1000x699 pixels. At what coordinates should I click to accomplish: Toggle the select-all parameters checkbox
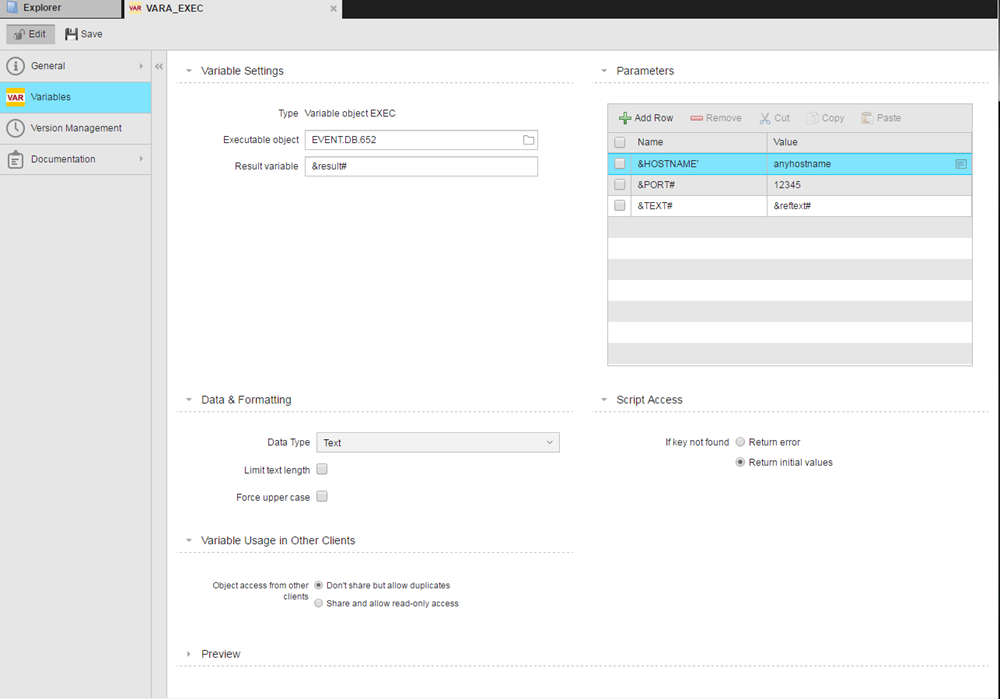[x=619, y=142]
